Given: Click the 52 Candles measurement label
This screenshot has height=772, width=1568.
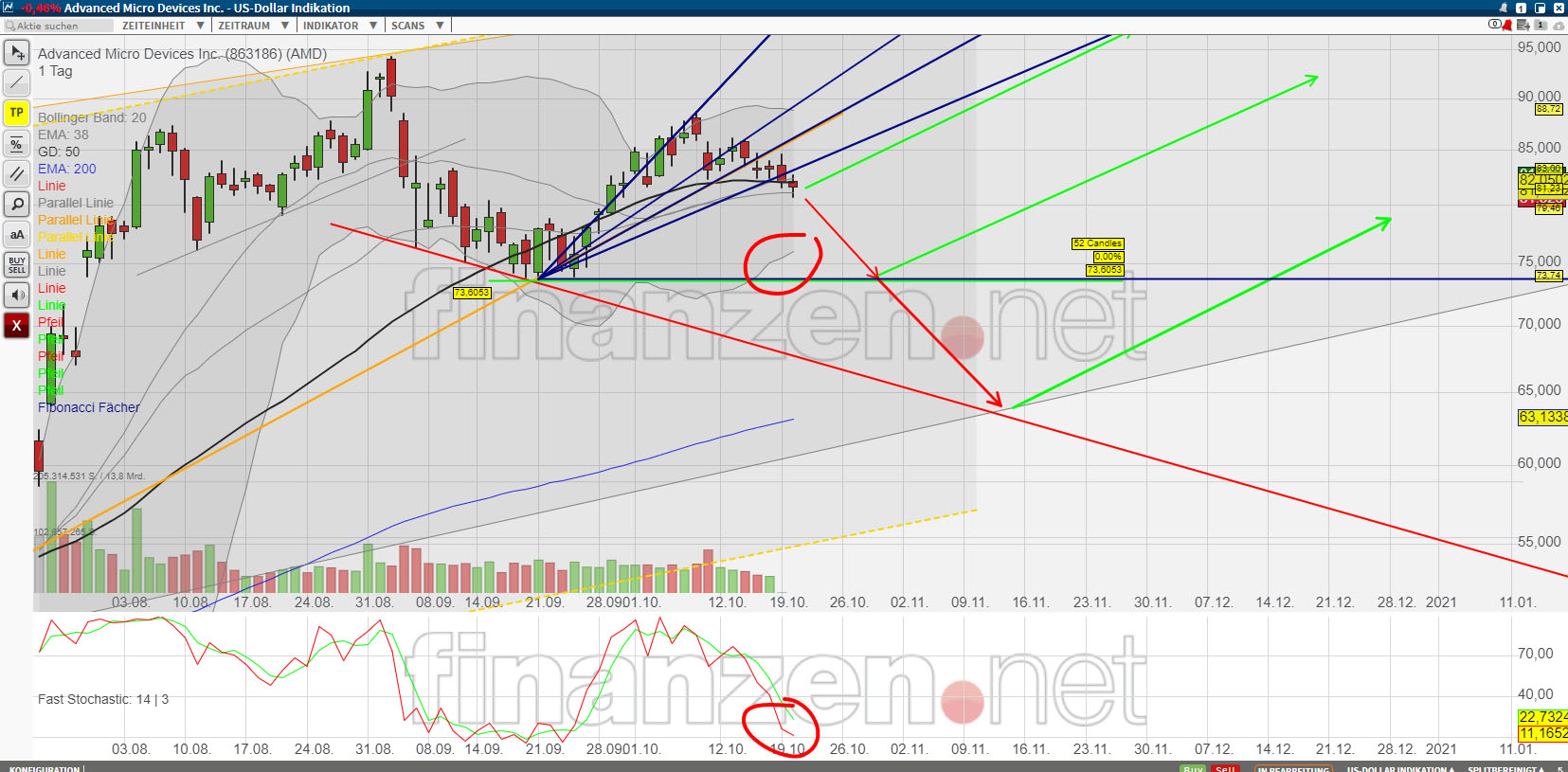Looking at the screenshot, I should click(x=1098, y=243).
